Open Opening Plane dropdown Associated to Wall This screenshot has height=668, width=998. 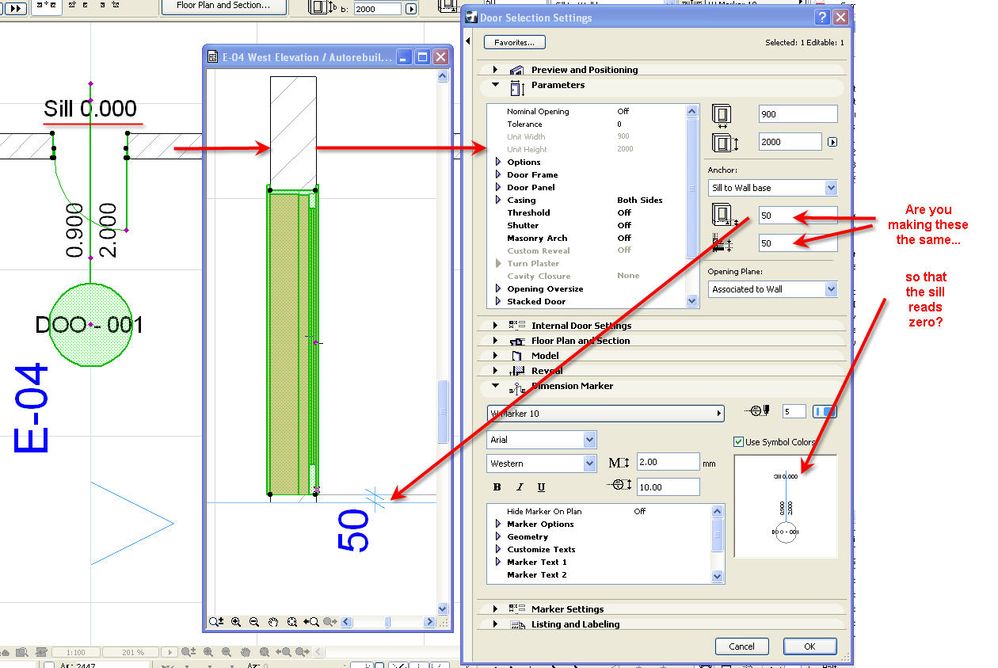coord(772,289)
